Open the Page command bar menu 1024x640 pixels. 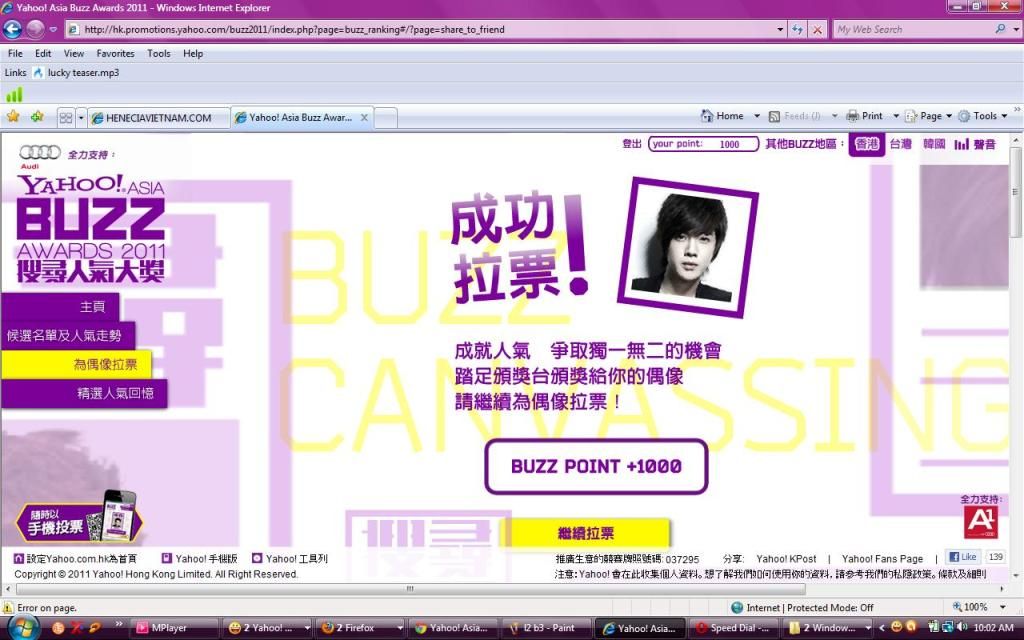coord(928,116)
